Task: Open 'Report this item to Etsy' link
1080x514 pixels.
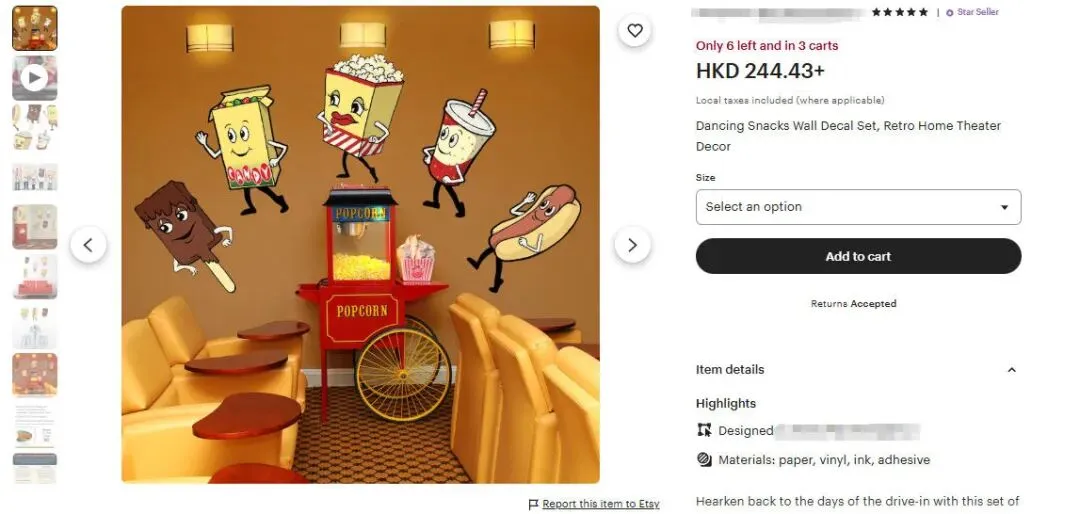Action: [601, 504]
